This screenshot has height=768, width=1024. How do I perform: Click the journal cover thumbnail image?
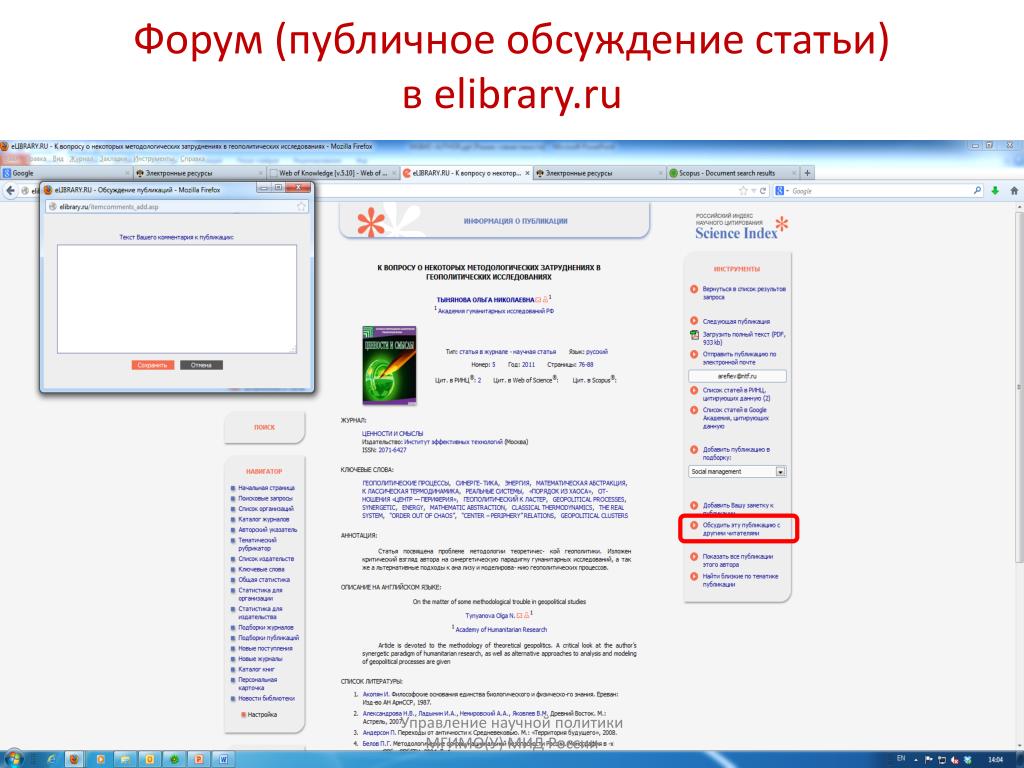[389, 364]
